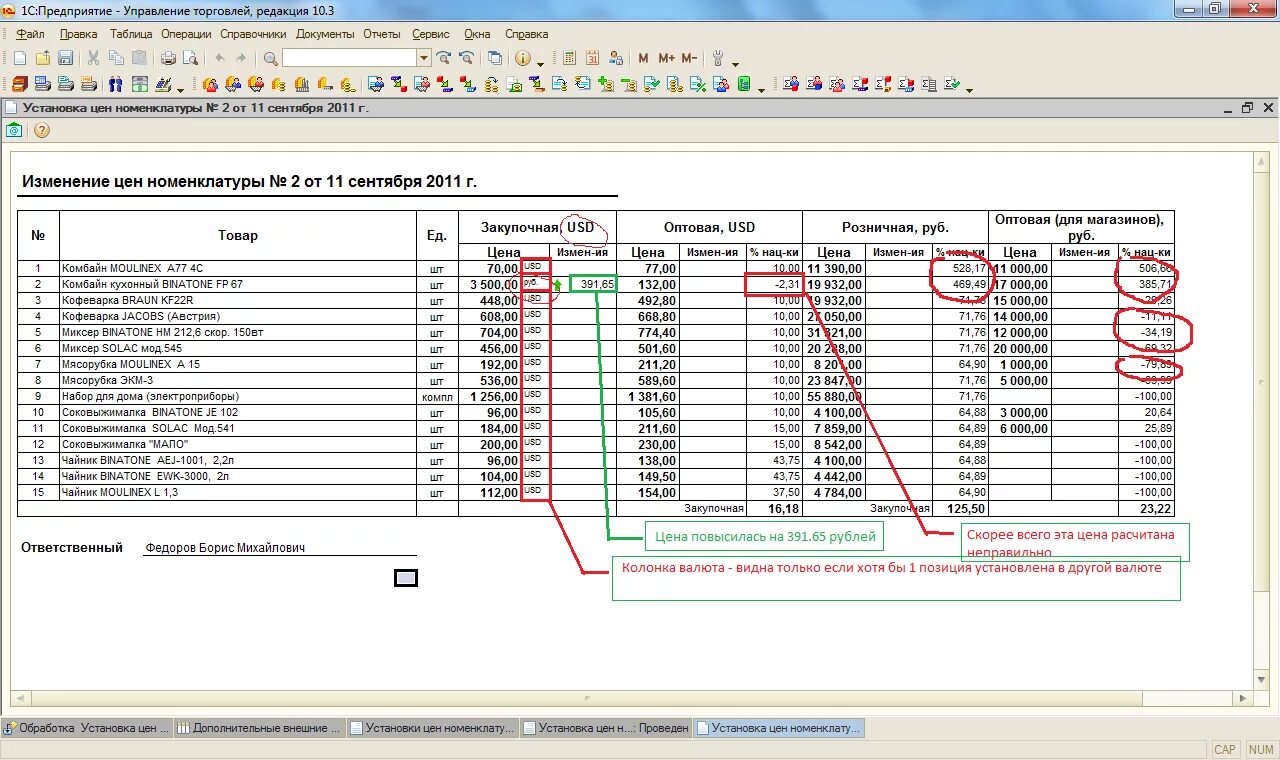The width and height of the screenshot is (1280, 760).
Task: Expand dropdown at far right of second toolbar
Action: 969,89
